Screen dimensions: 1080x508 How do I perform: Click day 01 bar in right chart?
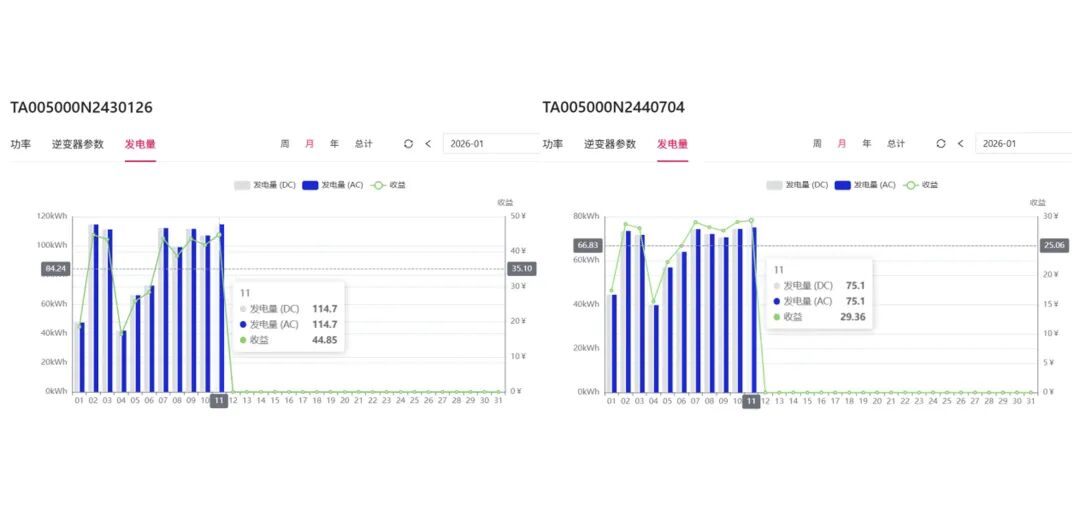pyautogui.click(x=613, y=343)
